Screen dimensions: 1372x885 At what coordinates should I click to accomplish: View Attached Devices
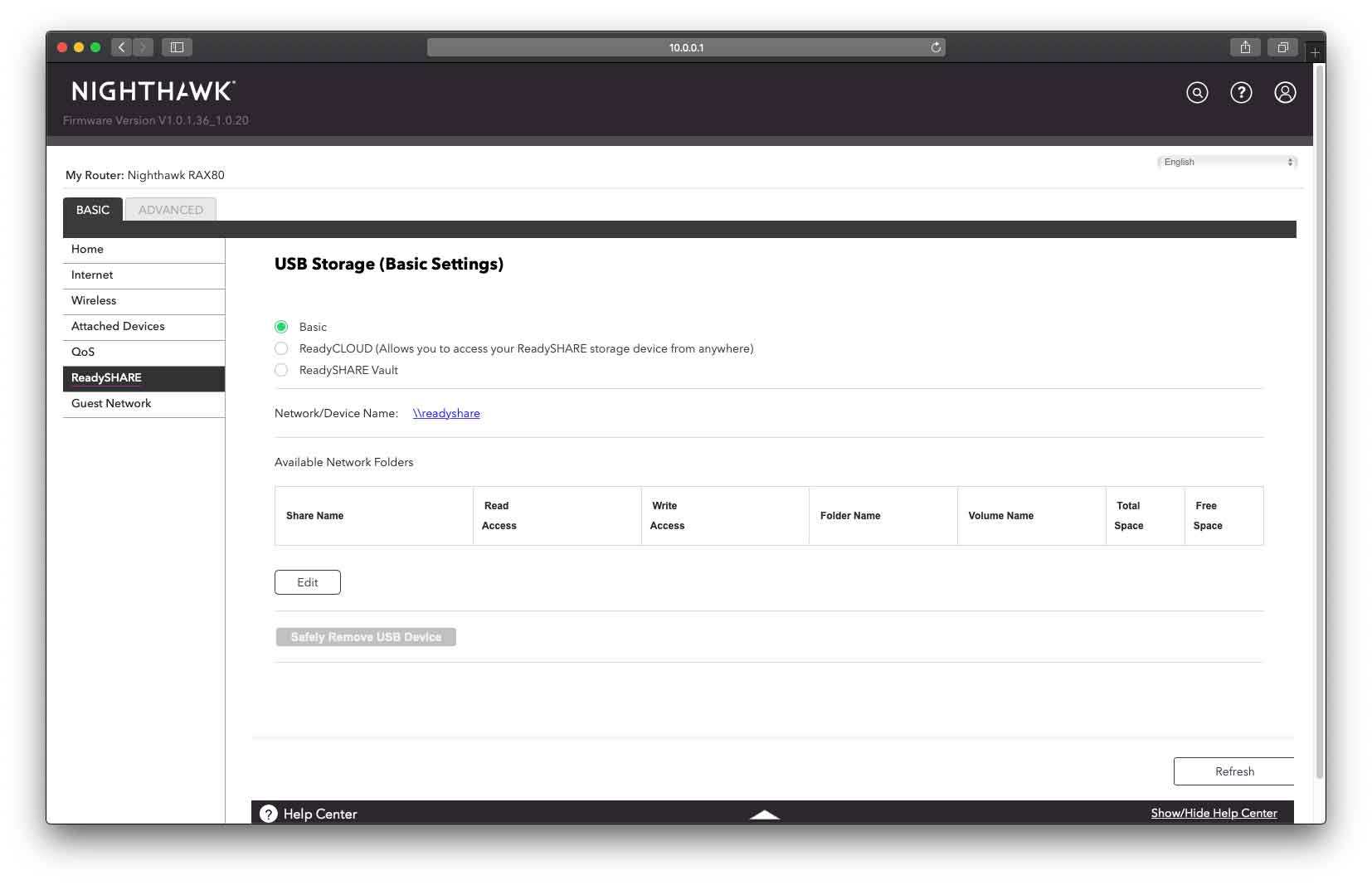click(144, 327)
